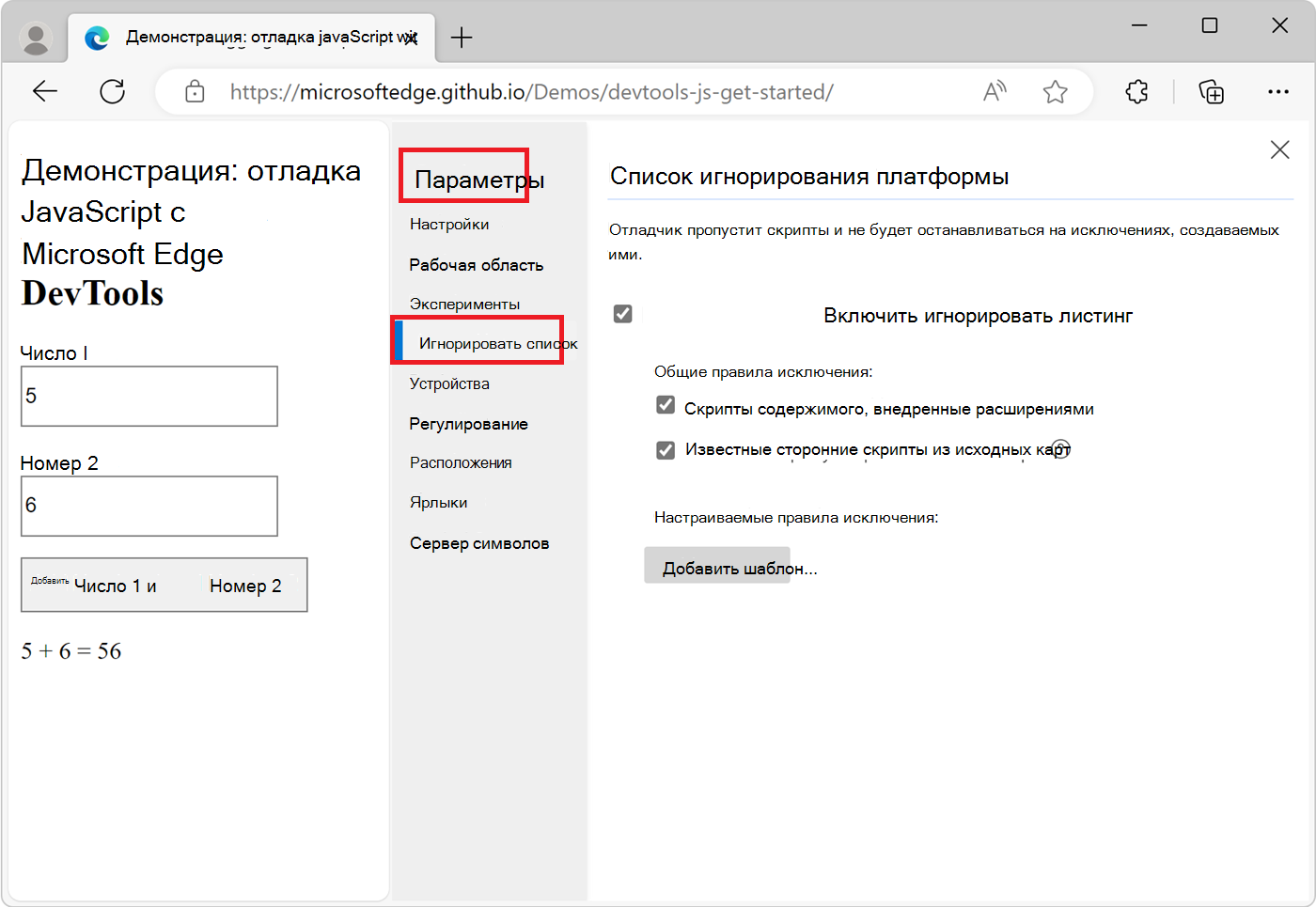Click the Общие правила исключения label

point(763,372)
